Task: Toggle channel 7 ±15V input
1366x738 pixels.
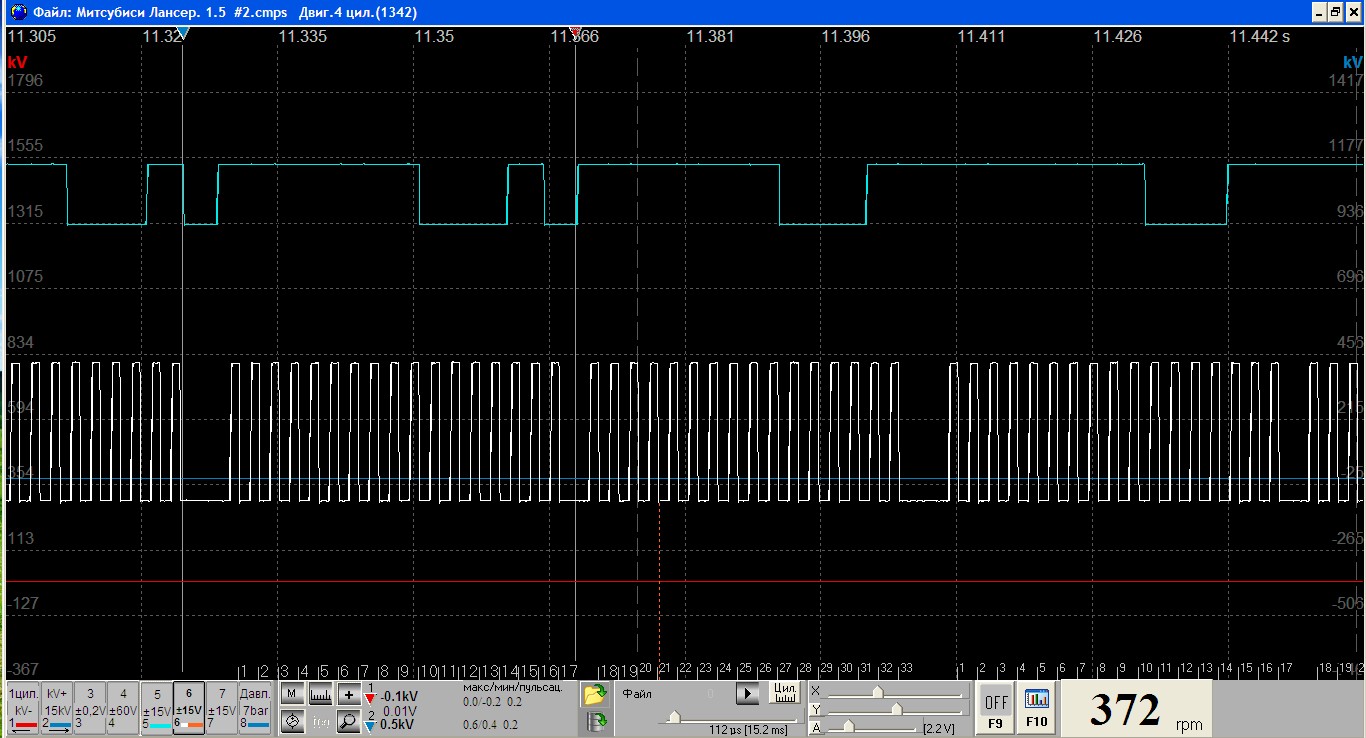Action: (x=222, y=707)
